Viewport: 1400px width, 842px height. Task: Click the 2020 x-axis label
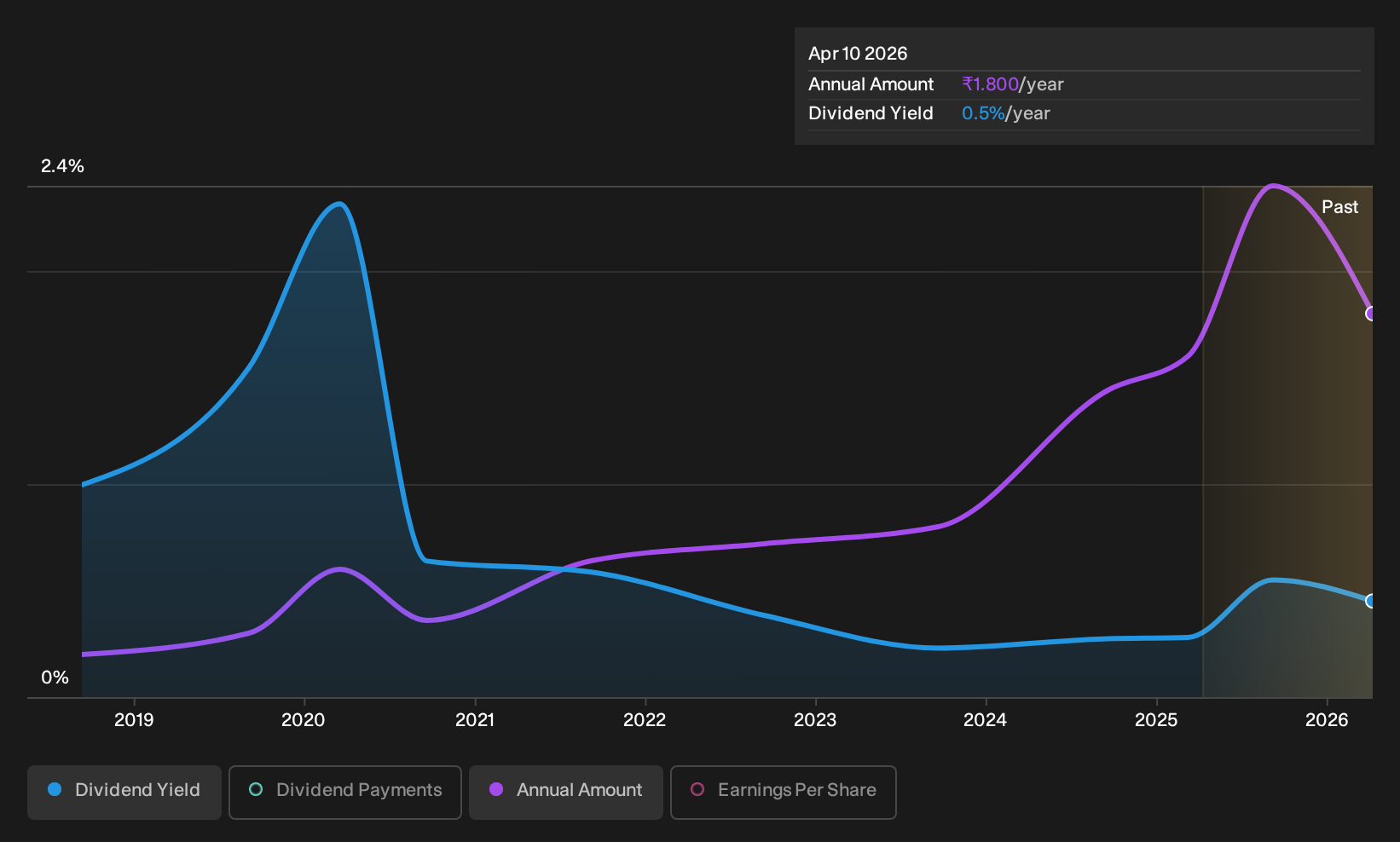(304, 720)
